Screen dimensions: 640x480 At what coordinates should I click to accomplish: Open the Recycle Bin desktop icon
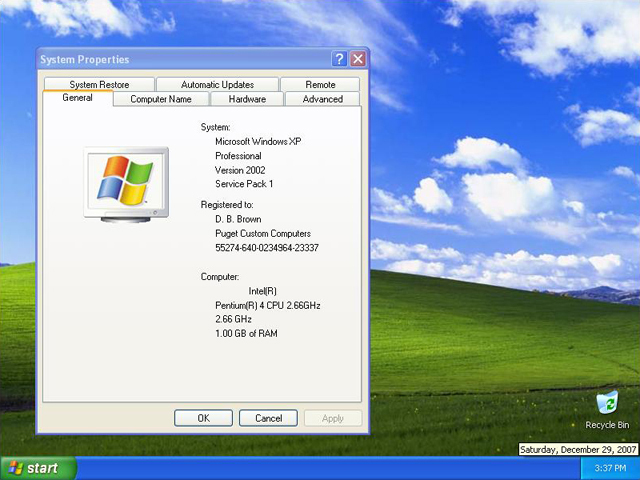click(x=607, y=405)
